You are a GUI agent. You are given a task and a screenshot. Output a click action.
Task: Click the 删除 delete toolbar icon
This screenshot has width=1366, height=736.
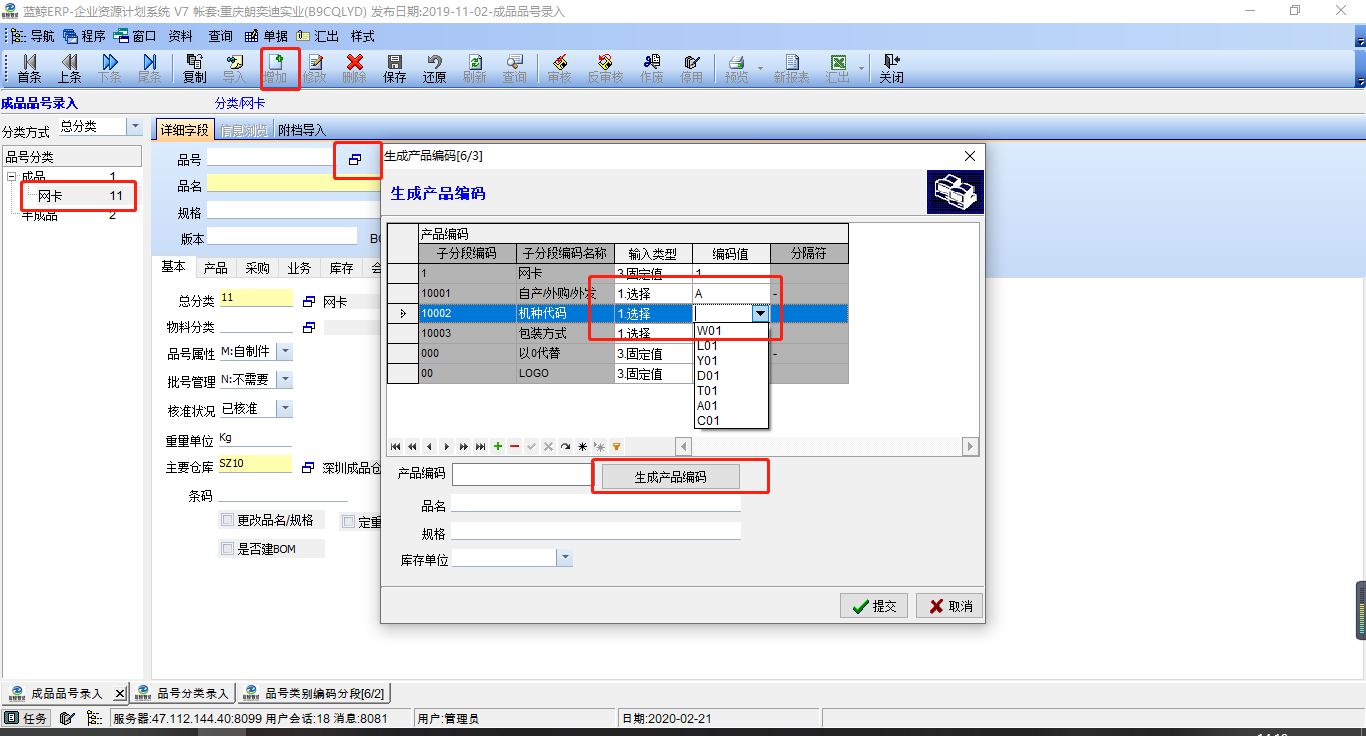coord(354,69)
